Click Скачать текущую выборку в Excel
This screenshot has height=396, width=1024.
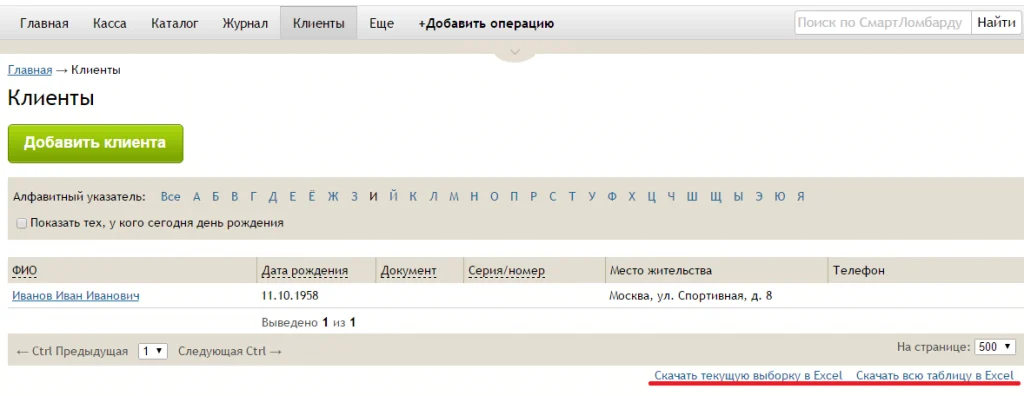click(749, 376)
